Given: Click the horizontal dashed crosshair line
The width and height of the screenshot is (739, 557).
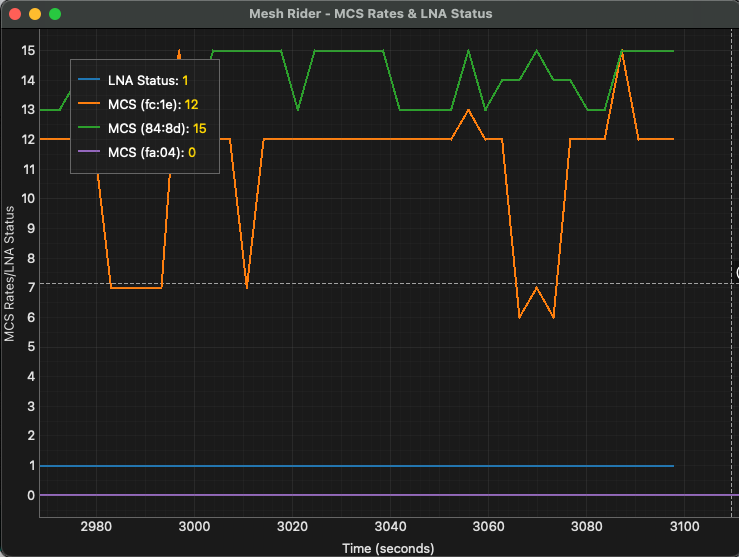Looking at the screenshot, I should 400,283.
